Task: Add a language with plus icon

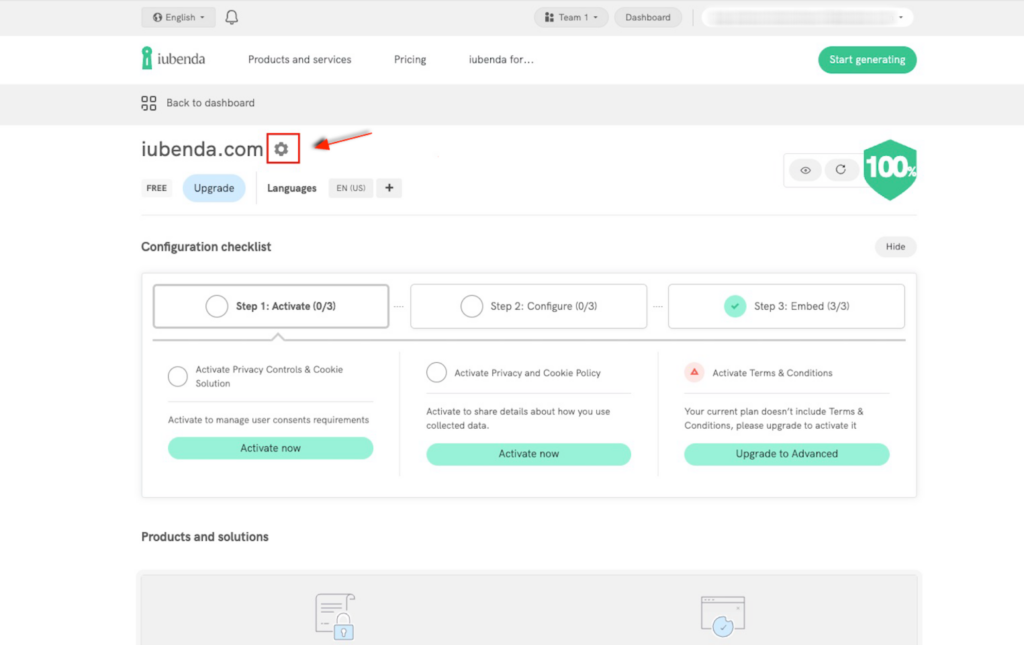Action: coord(389,188)
